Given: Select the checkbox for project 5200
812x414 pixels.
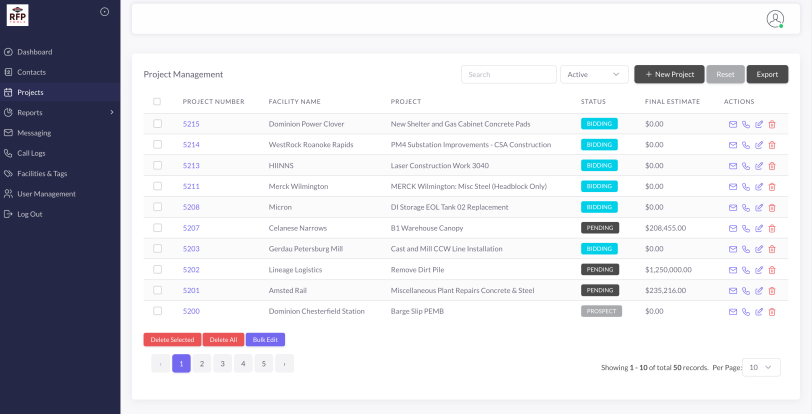Looking at the screenshot, I should pyautogui.click(x=157, y=311).
